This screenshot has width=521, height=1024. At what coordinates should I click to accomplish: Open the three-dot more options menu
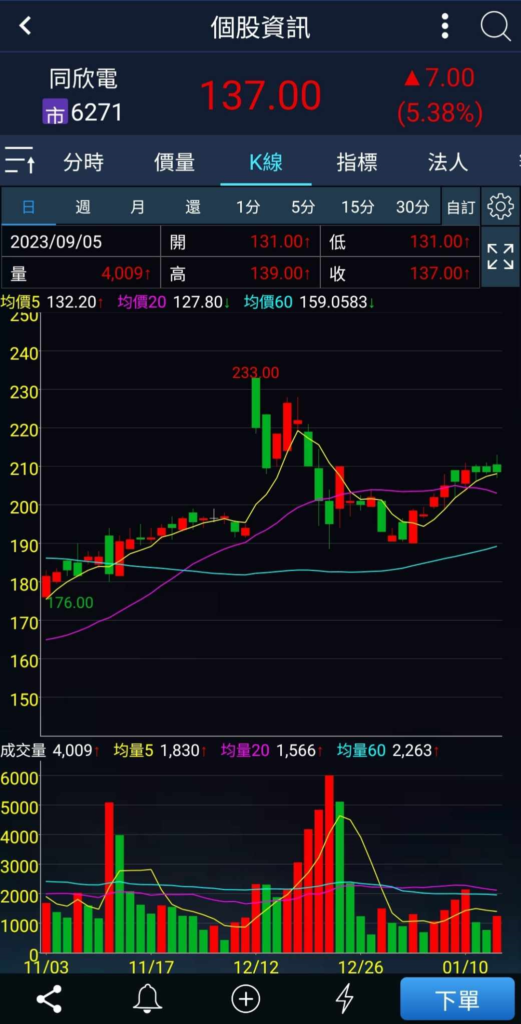click(445, 26)
